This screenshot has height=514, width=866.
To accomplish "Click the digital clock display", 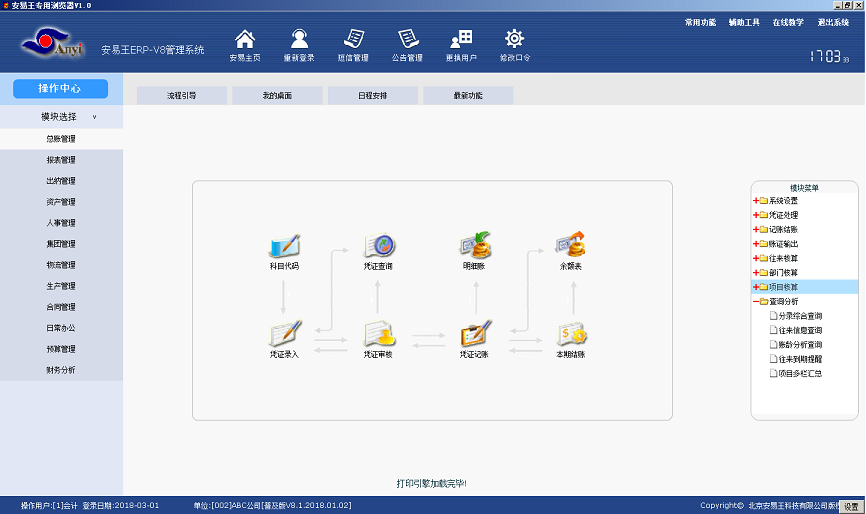I will click(830, 56).
